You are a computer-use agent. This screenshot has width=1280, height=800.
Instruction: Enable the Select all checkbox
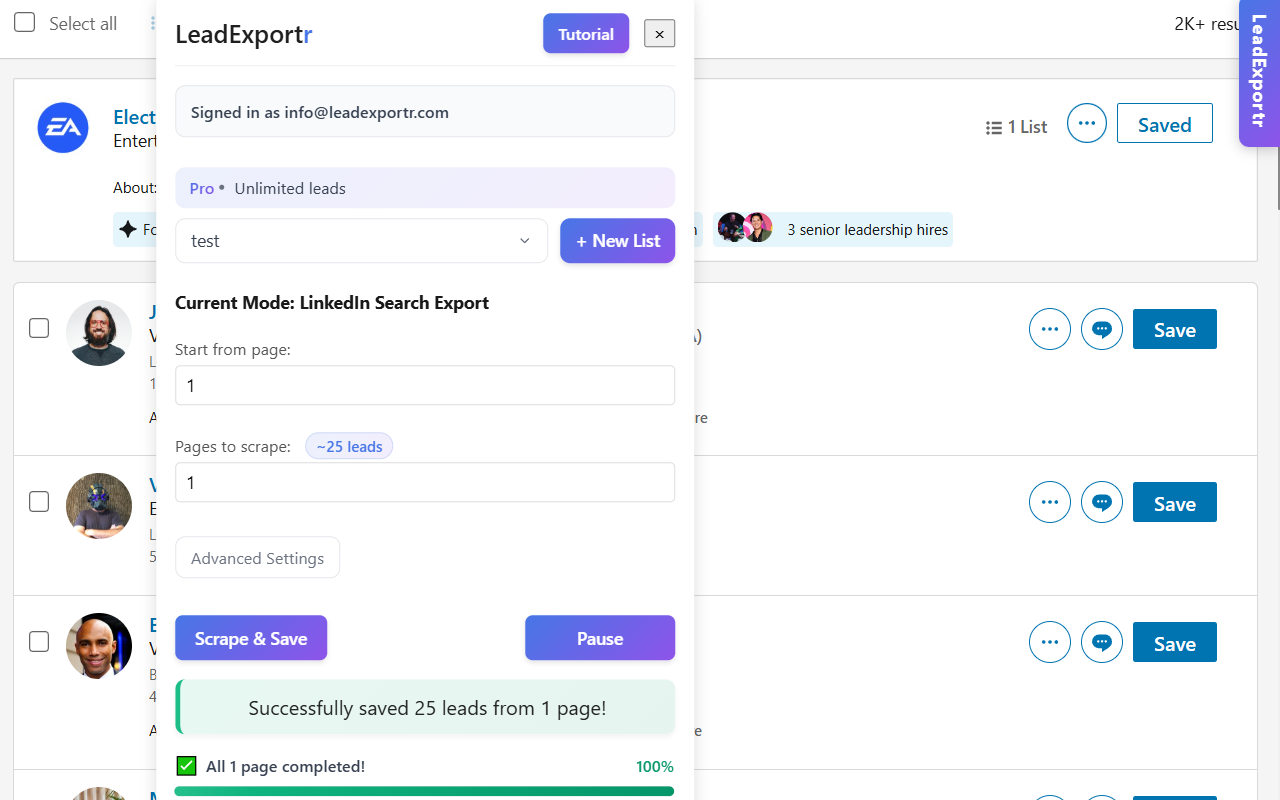tap(24, 22)
